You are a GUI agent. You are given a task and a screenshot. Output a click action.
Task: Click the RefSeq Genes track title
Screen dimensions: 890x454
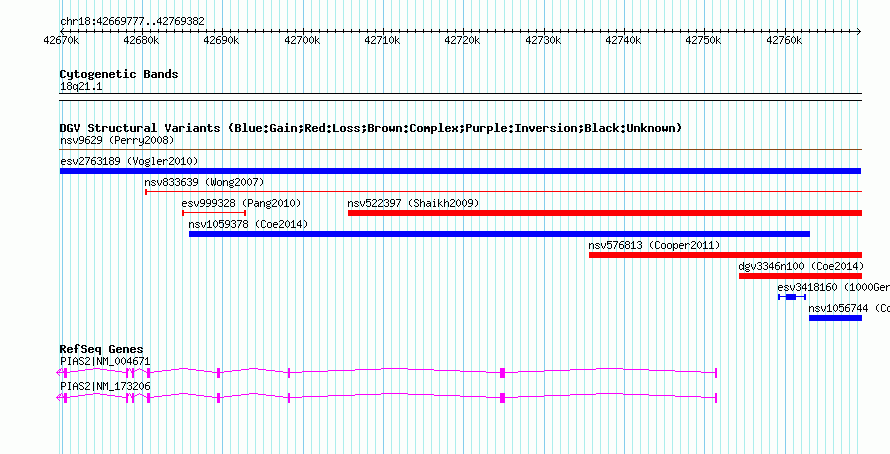click(101, 349)
